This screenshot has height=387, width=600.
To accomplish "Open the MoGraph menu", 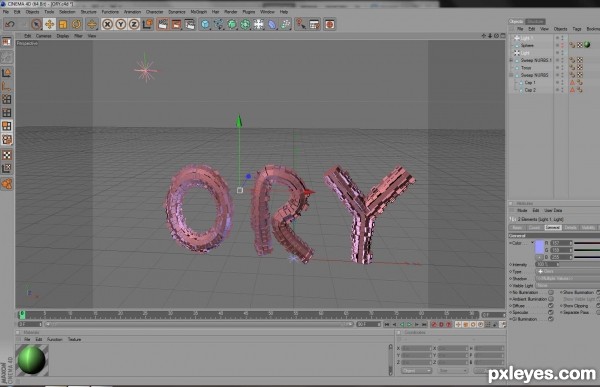I will [x=199, y=12].
